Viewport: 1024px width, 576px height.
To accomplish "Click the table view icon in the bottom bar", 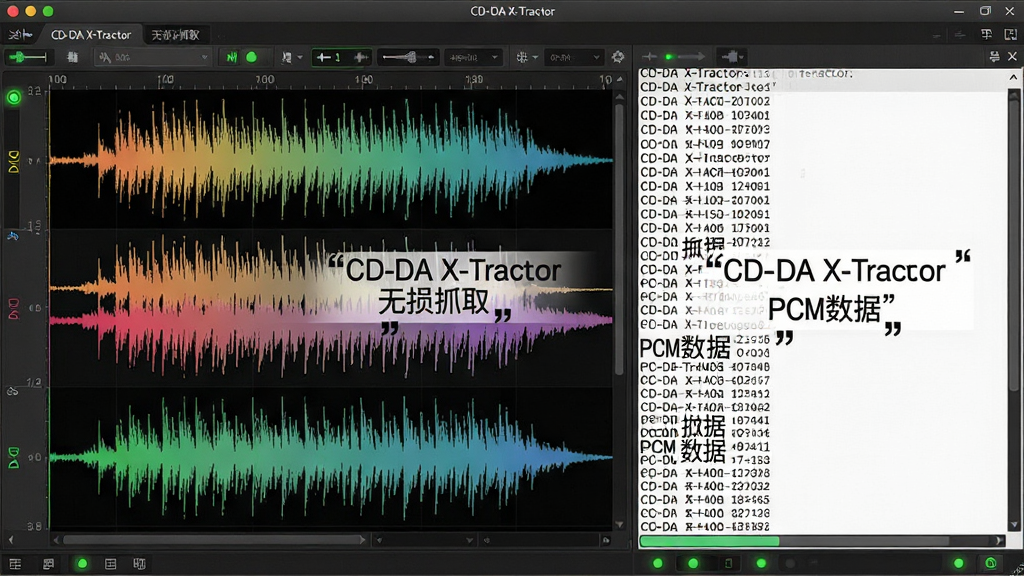I will click(x=15, y=564).
